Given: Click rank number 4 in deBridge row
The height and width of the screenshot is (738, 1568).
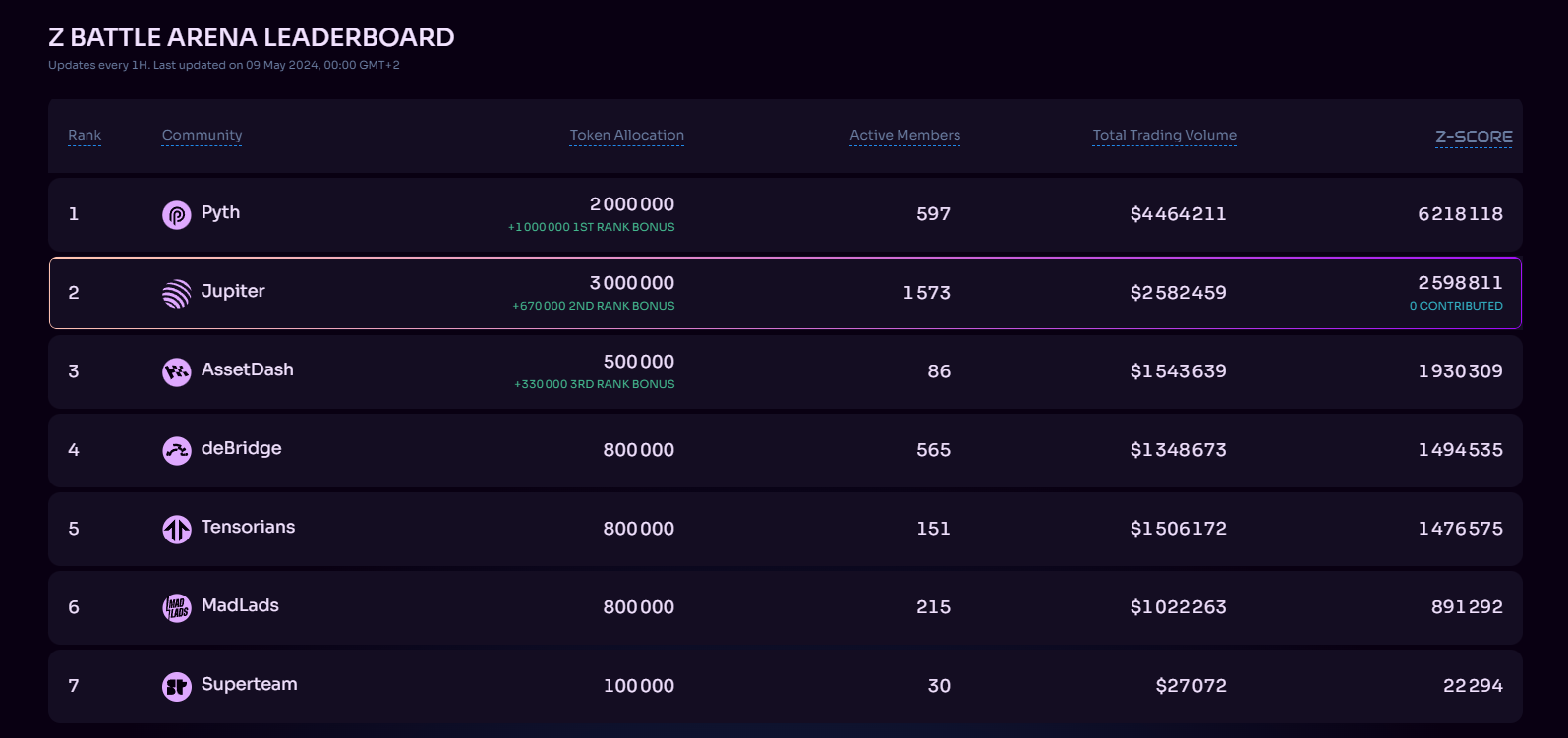Looking at the screenshot, I should 74,450.
